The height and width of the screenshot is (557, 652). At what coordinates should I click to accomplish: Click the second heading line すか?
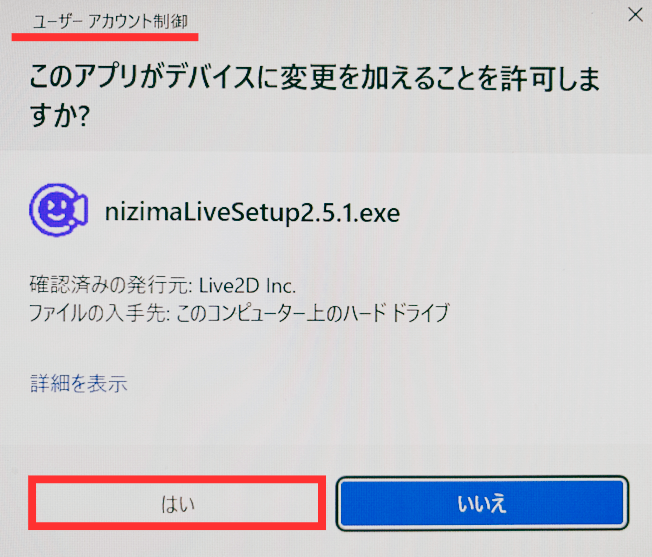[60, 115]
